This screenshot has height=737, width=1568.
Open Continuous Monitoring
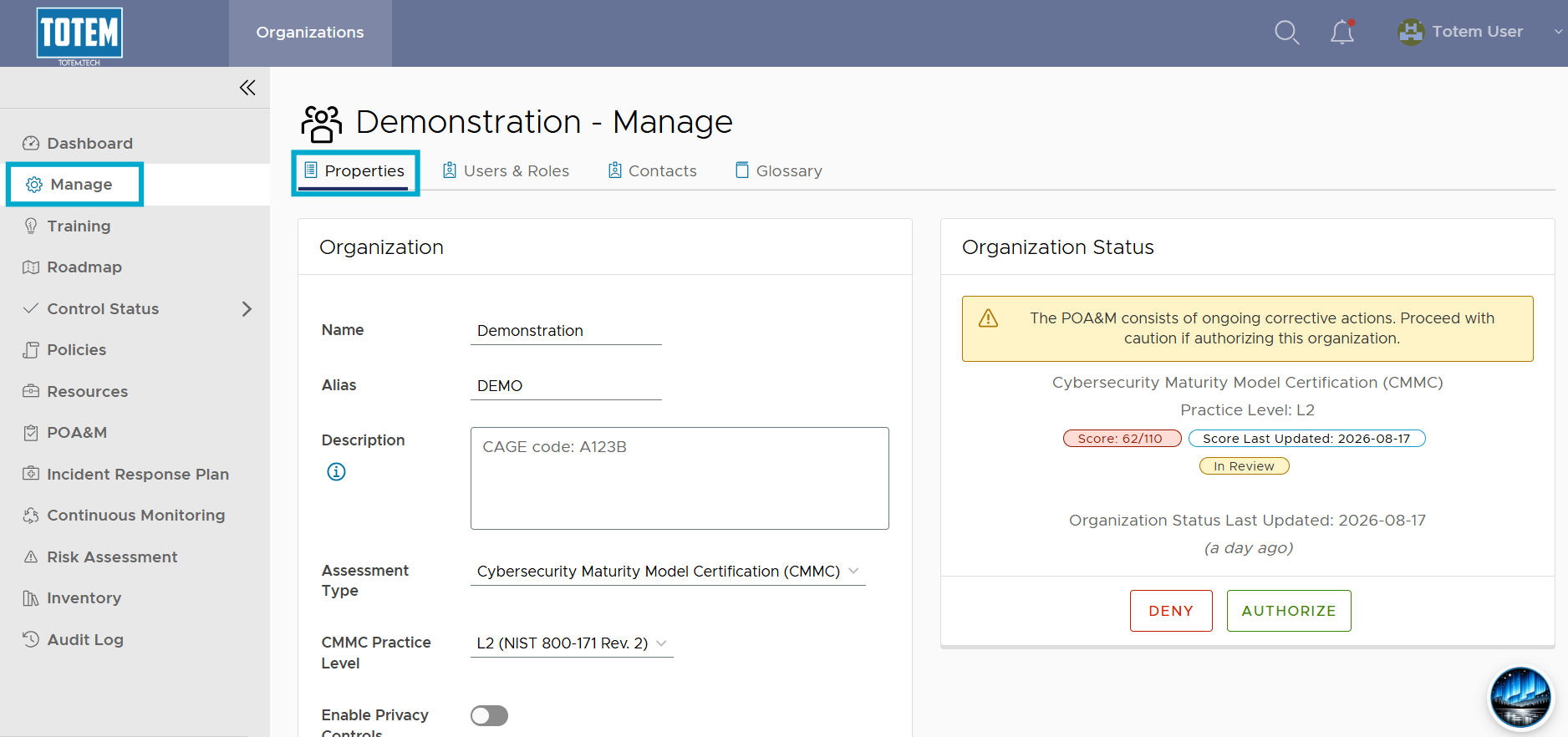(x=135, y=516)
